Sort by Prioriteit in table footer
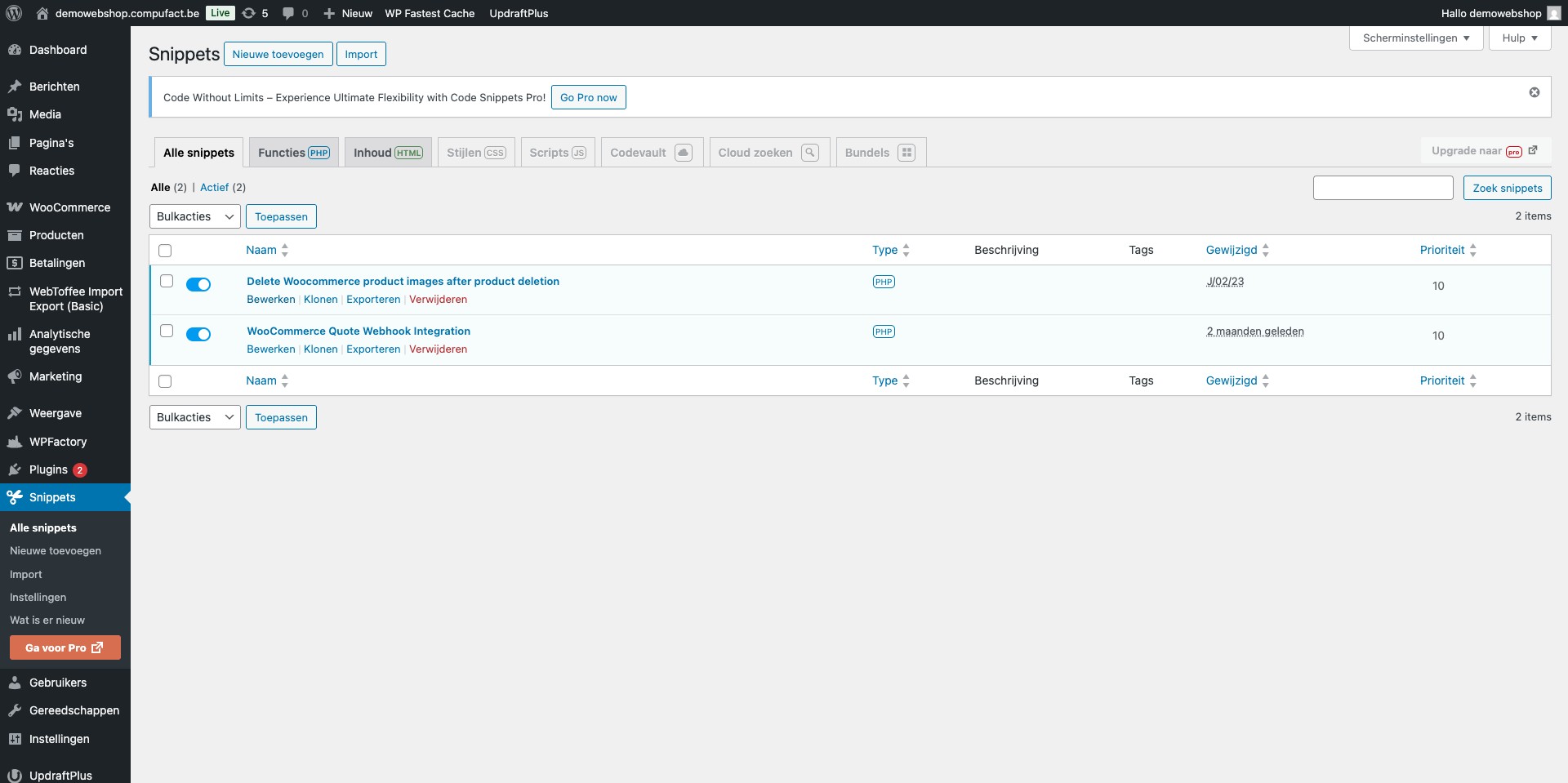Screen dimensions: 1568x783 pos(1448,380)
